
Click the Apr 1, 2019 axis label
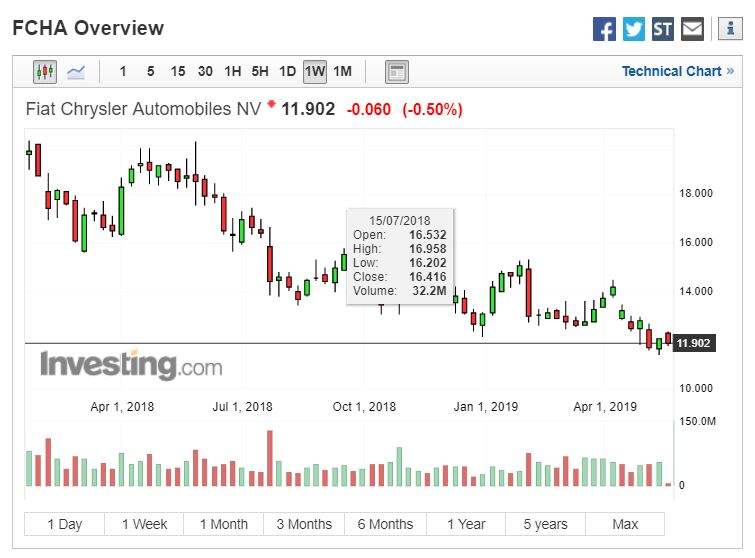pos(605,407)
